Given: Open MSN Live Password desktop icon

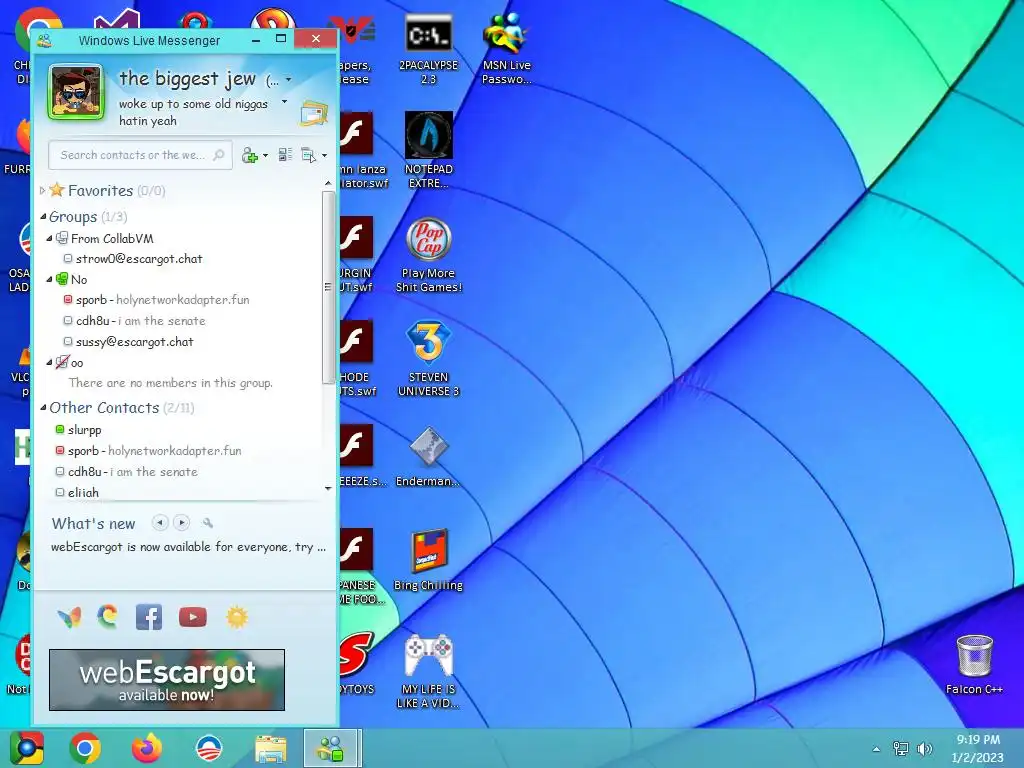Looking at the screenshot, I should pos(507,50).
